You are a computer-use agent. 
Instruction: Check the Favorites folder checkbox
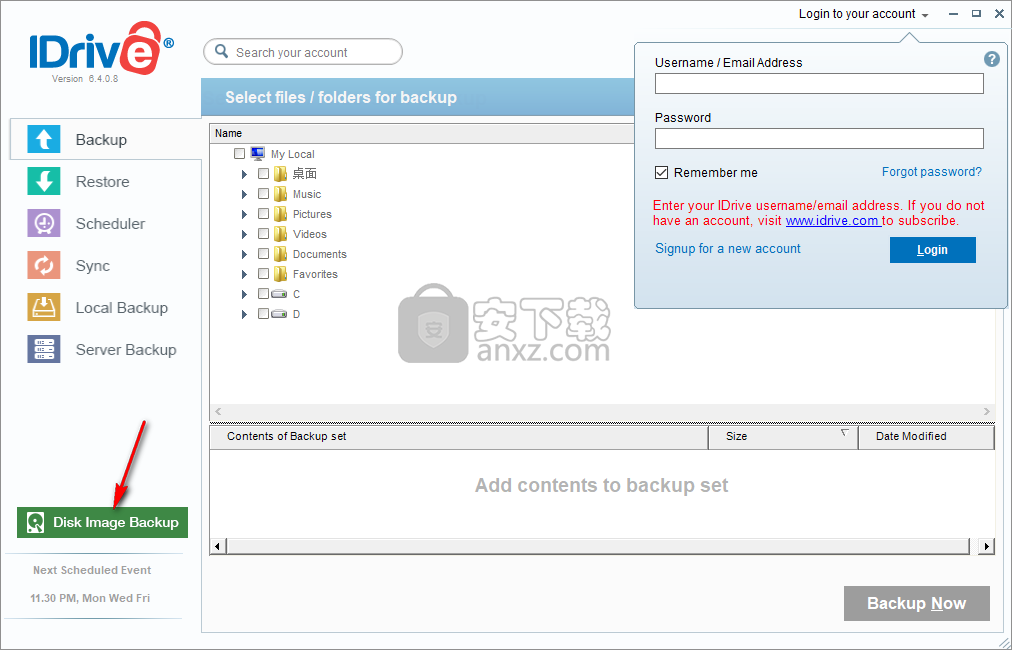click(263, 274)
